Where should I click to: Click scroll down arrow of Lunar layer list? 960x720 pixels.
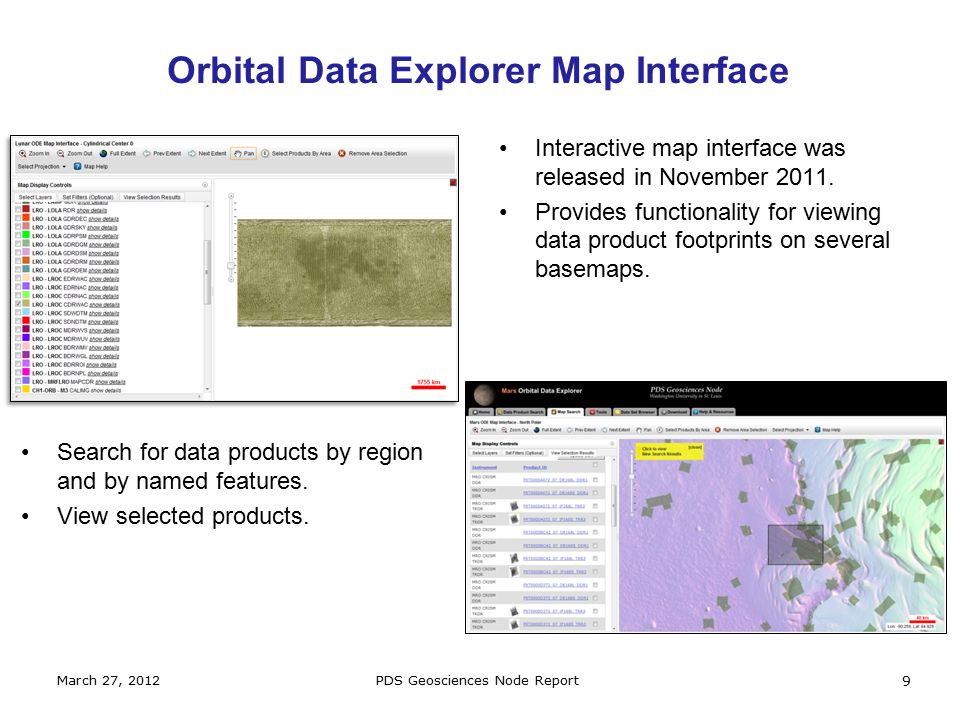pos(208,389)
